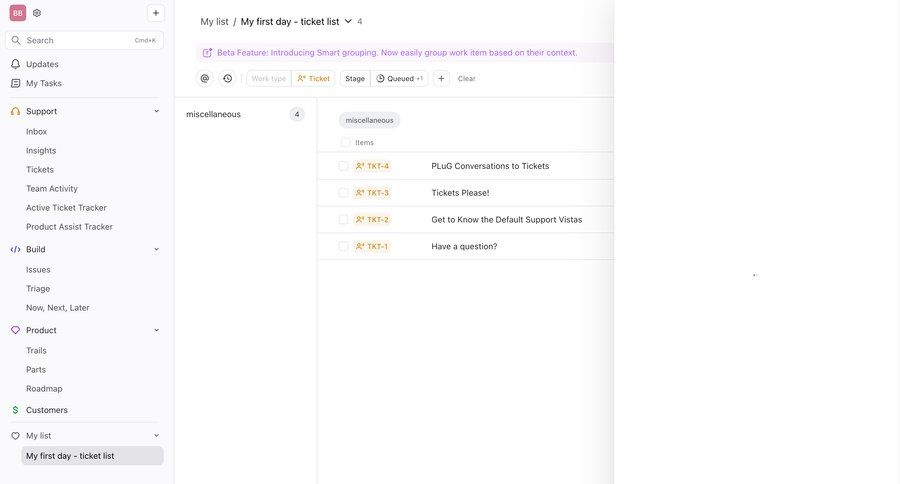The height and width of the screenshot is (484, 900).
Task: Open Customers in sidebar
Action: pyautogui.click(x=46, y=410)
